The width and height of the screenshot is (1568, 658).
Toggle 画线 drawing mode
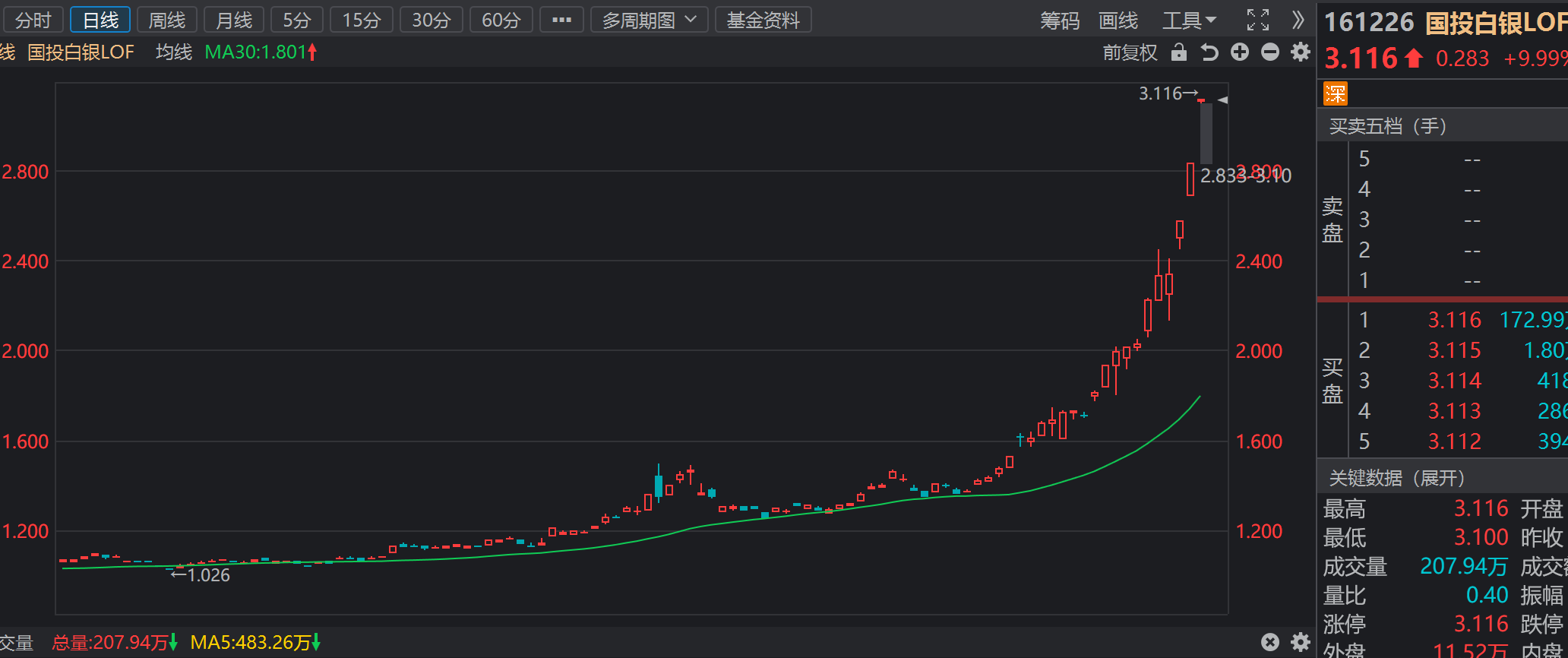(x=1118, y=21)
